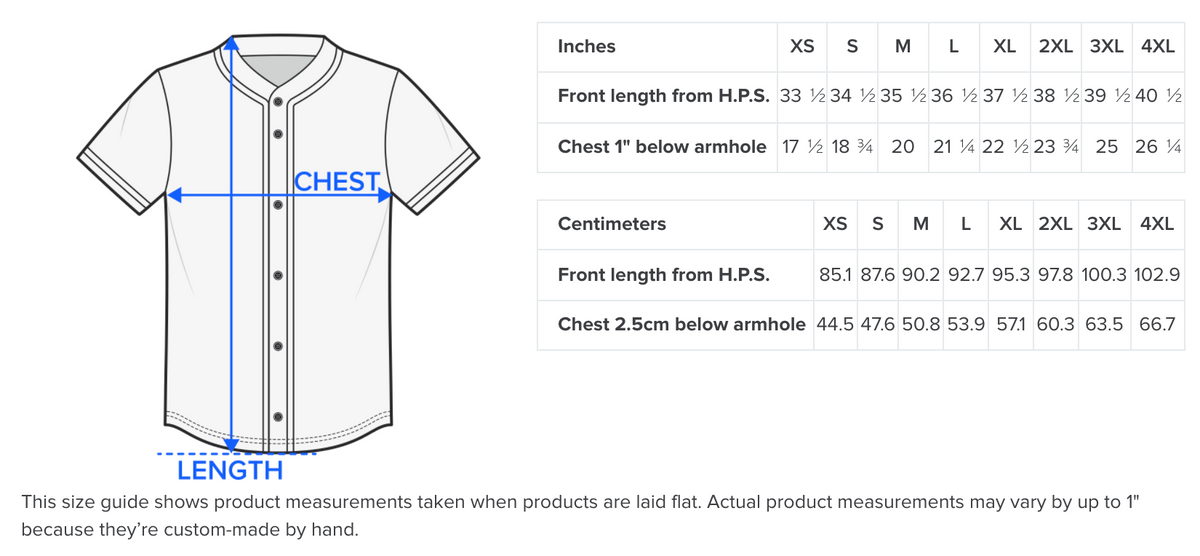
Task: Click the 102.9 value in centimeters table
Action: point(1158,274)
